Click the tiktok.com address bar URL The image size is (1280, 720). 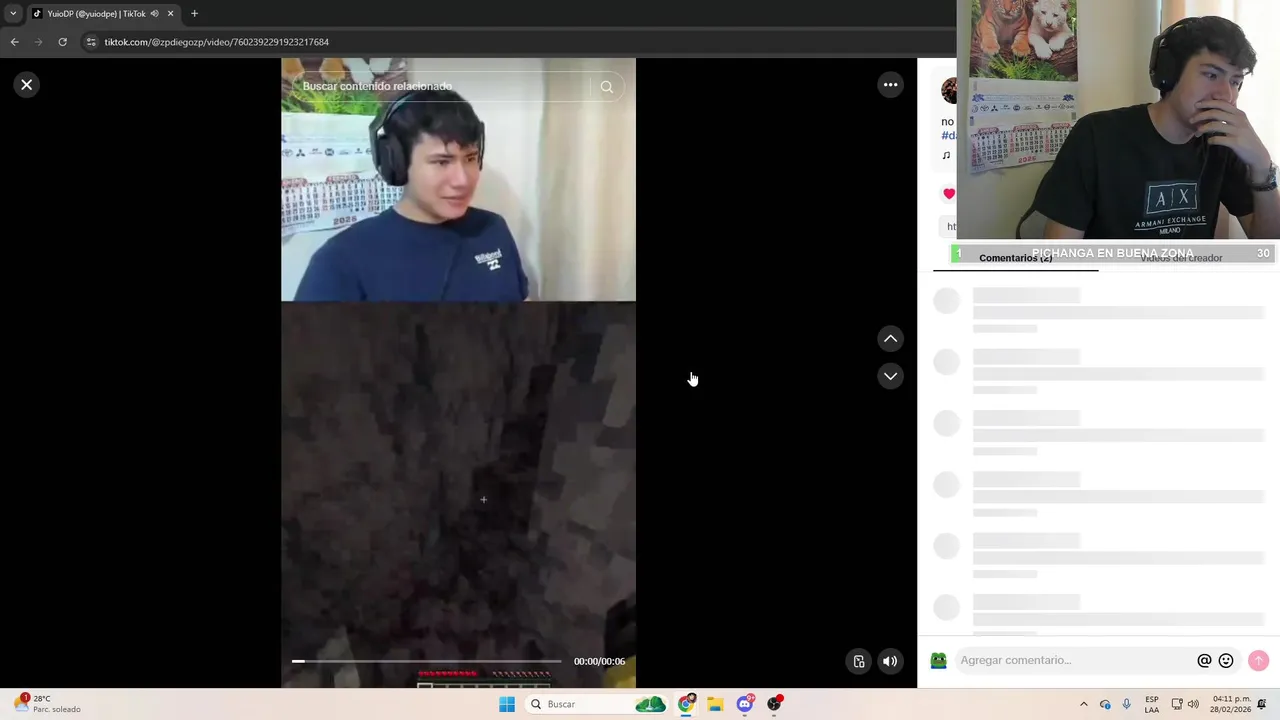click(x=216, y=42)
